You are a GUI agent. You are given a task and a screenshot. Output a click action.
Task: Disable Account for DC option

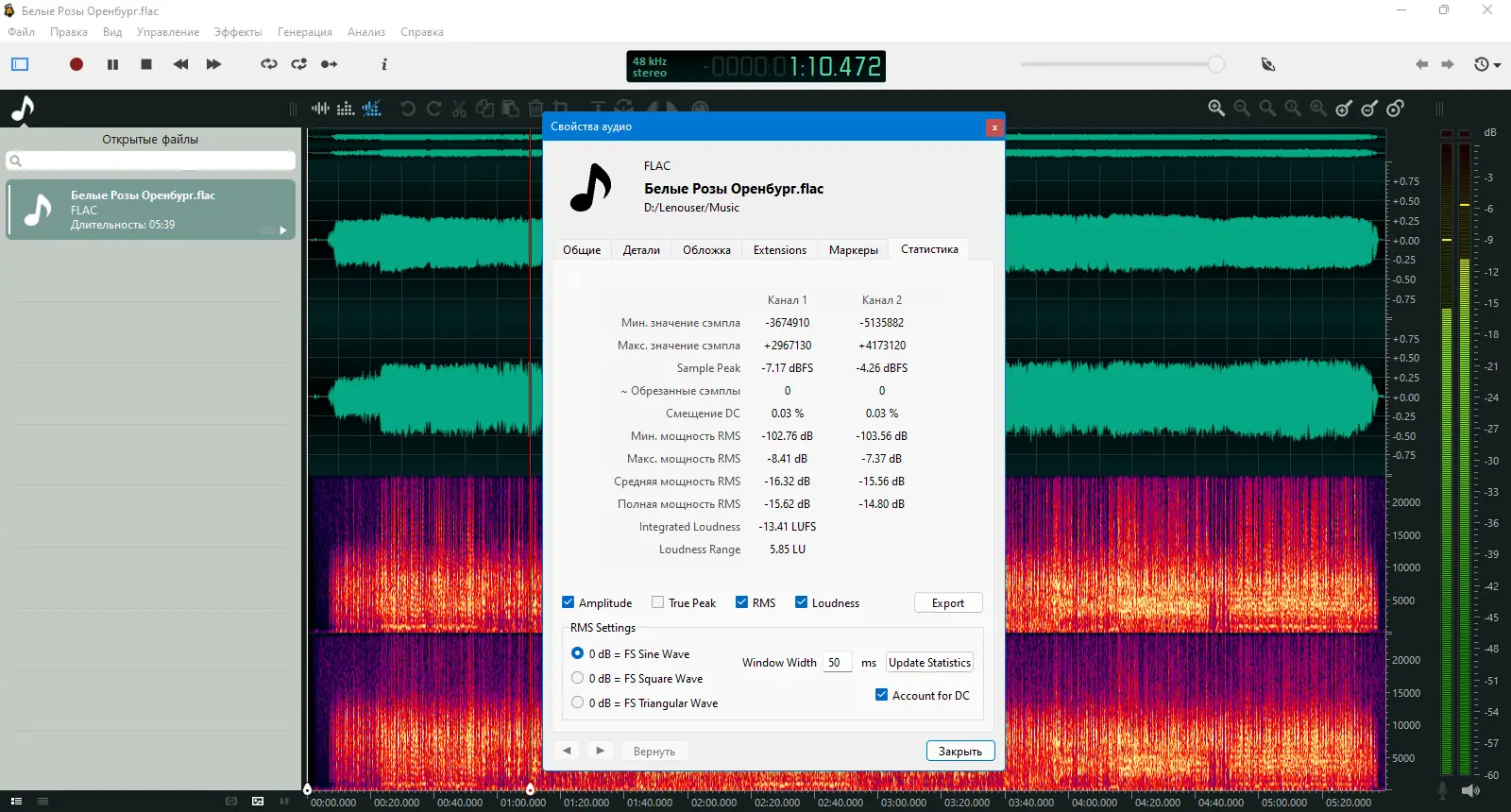(882, 695)
